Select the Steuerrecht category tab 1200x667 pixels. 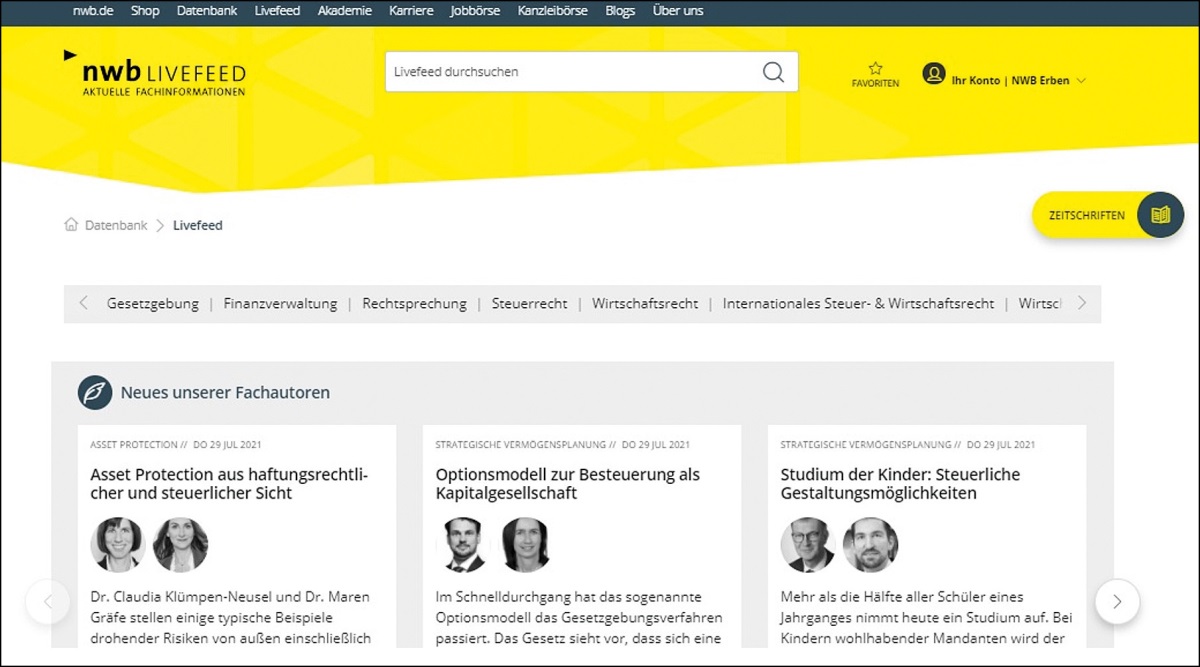(529, 304)
